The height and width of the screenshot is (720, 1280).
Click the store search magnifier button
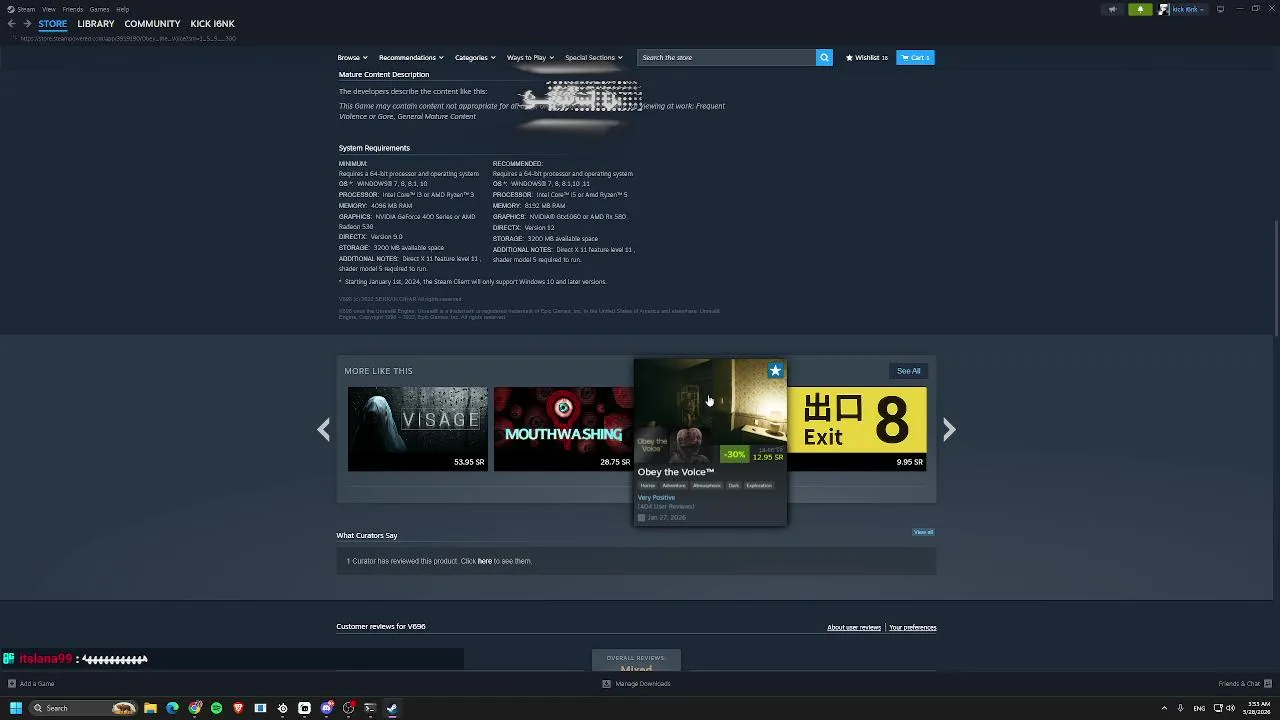pos(824,57)
